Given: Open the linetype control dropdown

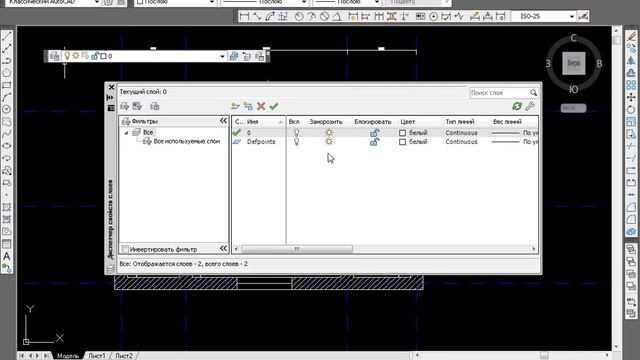Looking at the screenshot, I should coord(304,2).
